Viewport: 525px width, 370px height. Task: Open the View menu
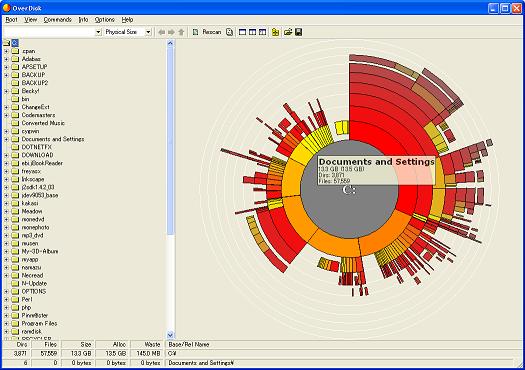[x=30, y=20]
